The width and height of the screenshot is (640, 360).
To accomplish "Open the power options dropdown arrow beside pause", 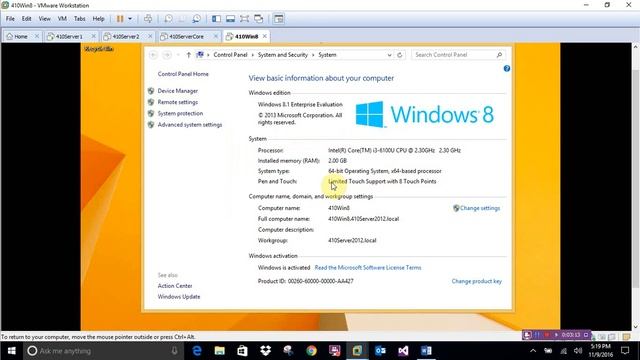I will tap(130, 19).
